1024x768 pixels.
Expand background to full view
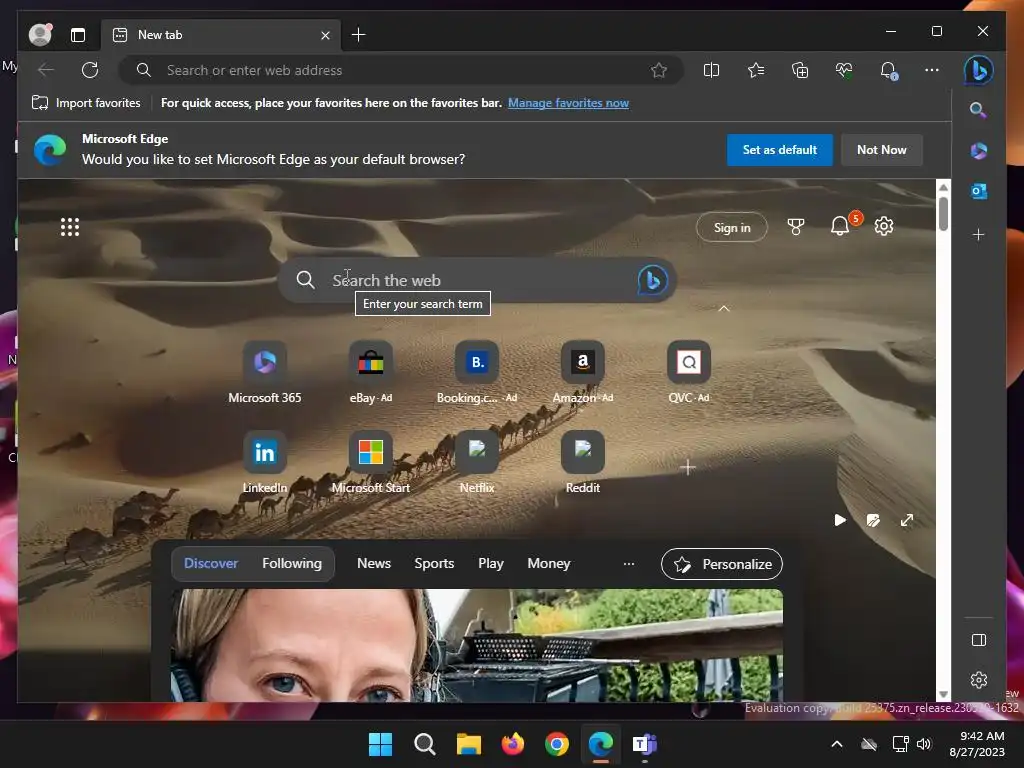906,520
